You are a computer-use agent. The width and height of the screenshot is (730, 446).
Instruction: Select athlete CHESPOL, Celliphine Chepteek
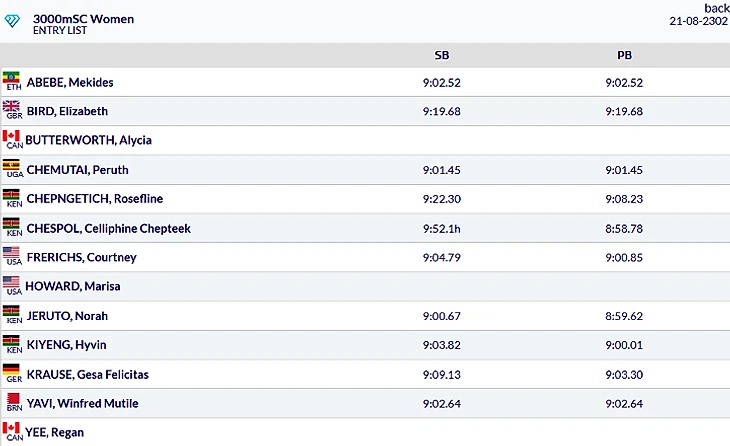(x=108, y=229)
